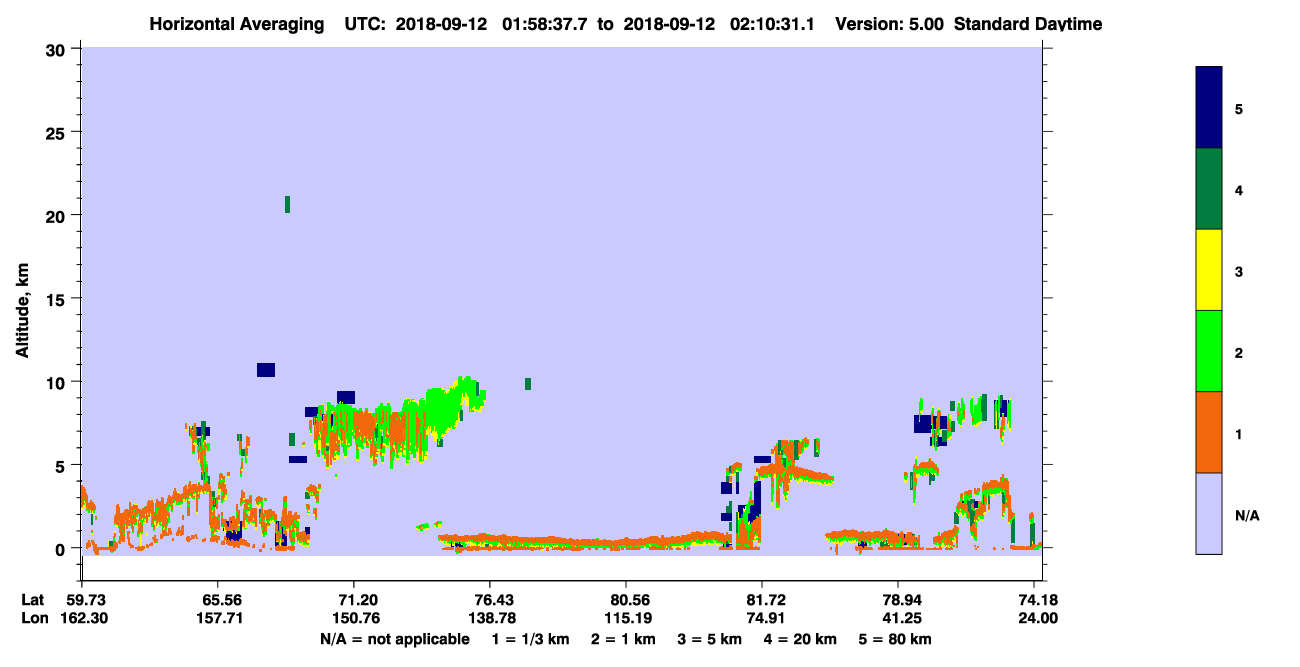Viewport: 1300px width, 667px height.
Task: Click the dark green color bar segment labeled 4
Action: [1209, 189]
